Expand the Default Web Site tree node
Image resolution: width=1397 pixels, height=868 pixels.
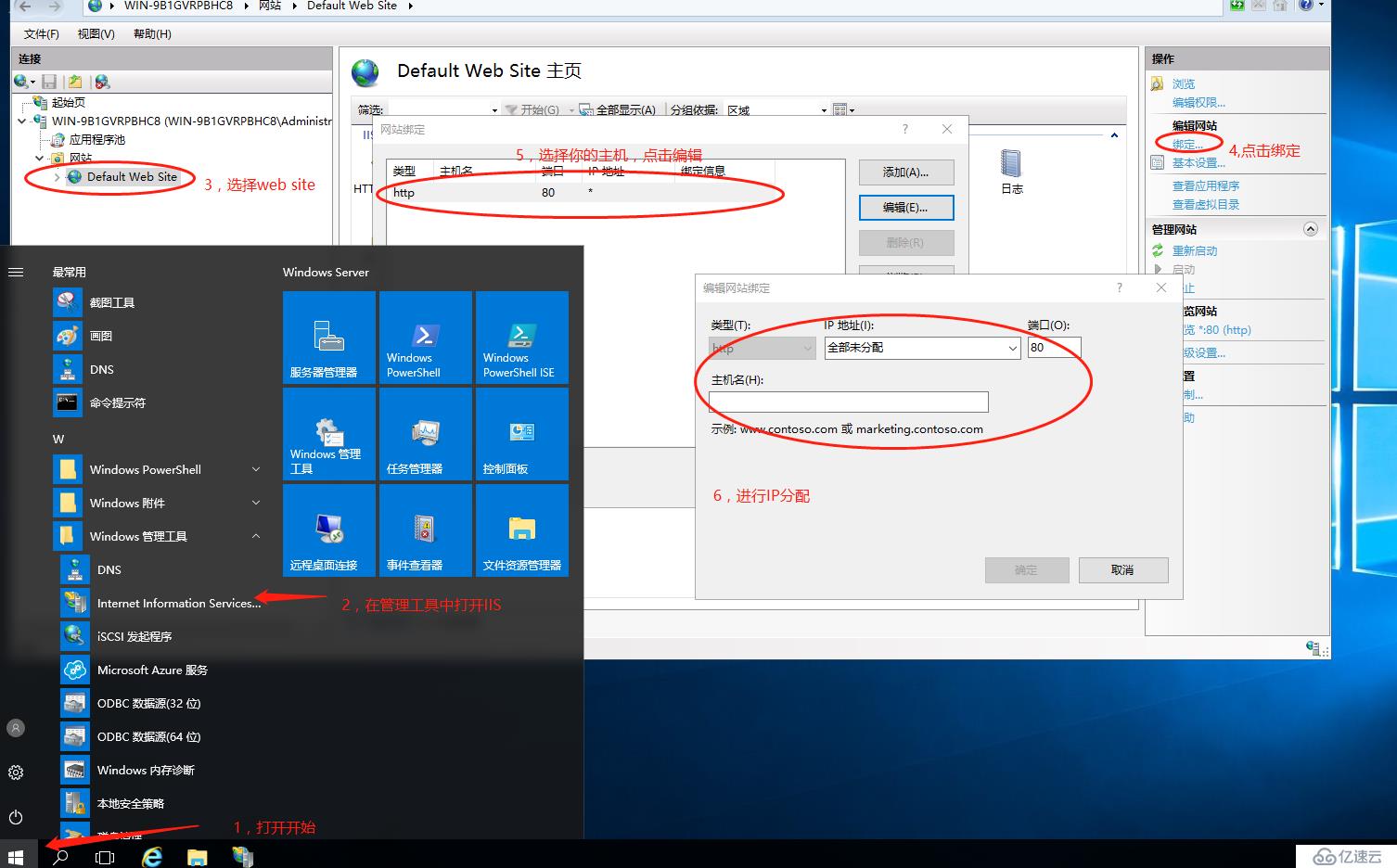[58, 176]
